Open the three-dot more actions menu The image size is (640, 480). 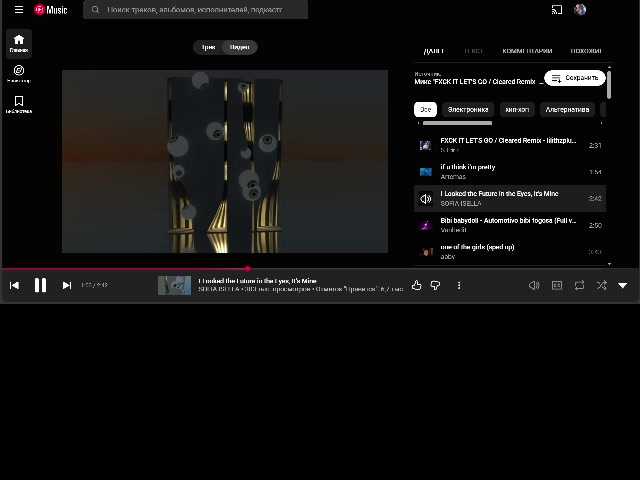[x=459, y=286]
